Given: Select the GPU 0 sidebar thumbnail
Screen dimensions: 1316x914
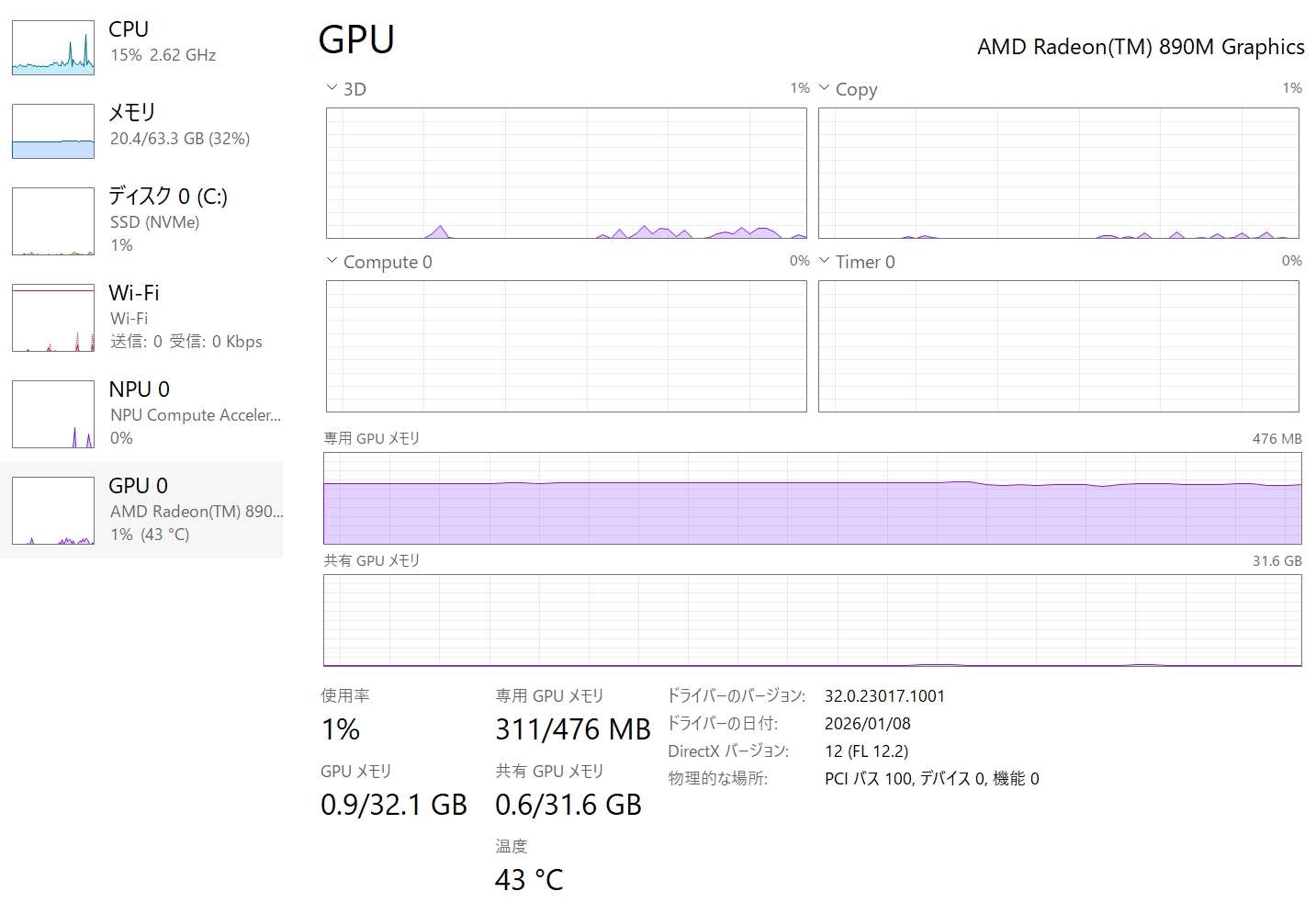Looking at the screenshot, I should coord(53,511).
